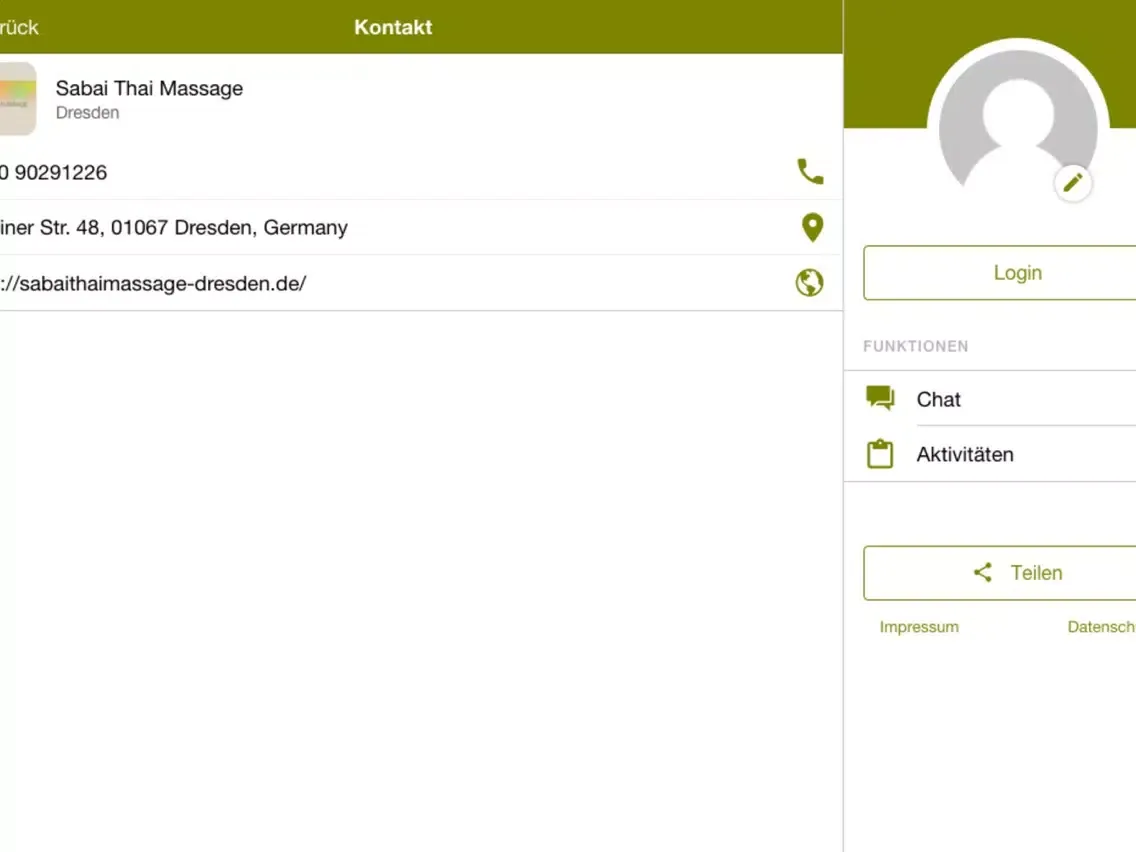The width and height of the screenshot is (1136, 852).
Task: Click the phone number ending 90291226
Action: [54, 172]
